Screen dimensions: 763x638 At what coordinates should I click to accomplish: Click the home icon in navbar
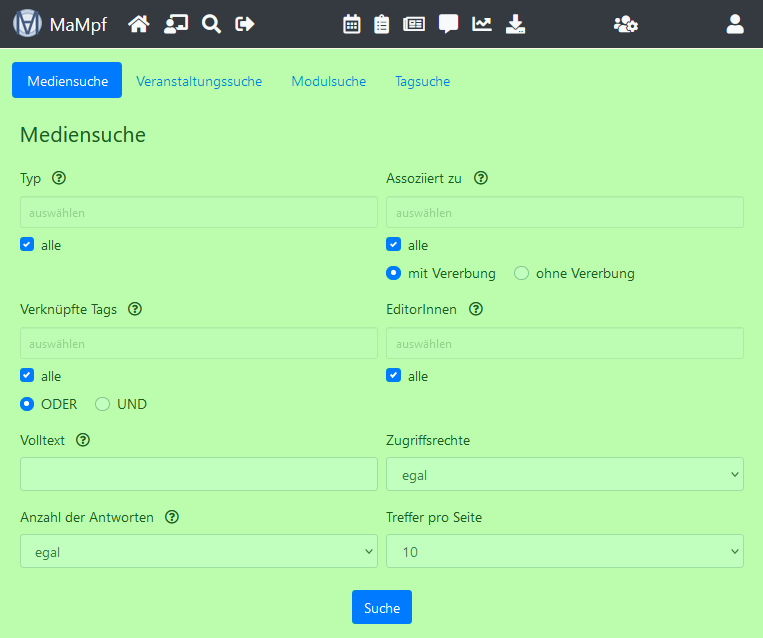(x=139, y=24)
